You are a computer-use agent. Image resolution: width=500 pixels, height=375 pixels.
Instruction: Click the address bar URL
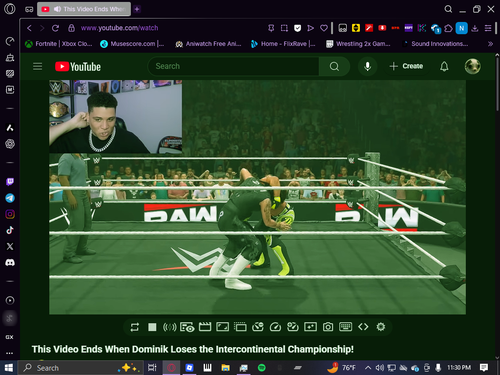pyautogui.click(x=119, y=28)
